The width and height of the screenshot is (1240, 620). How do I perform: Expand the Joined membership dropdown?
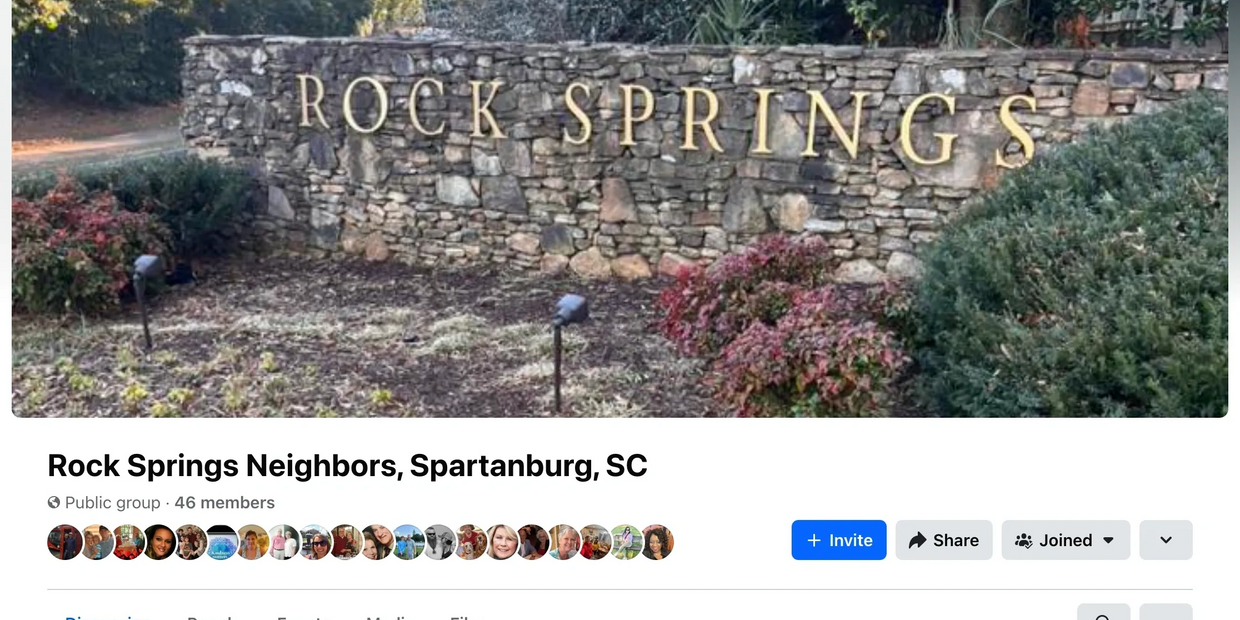pos(1066,540)
